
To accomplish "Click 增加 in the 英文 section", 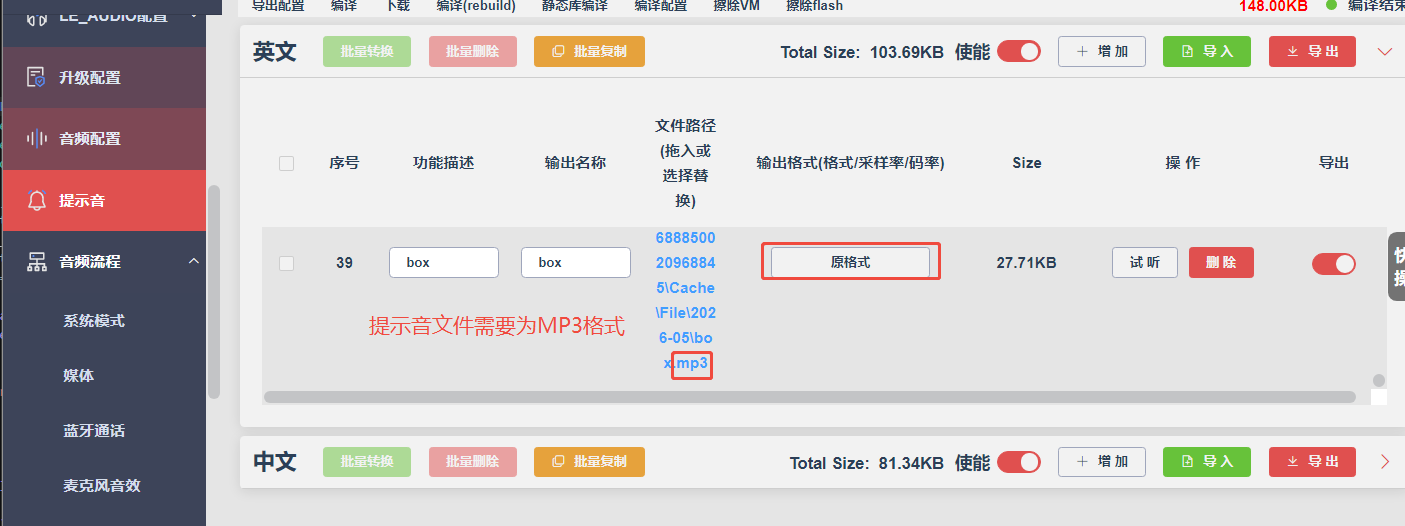I will tap(1102, 51).
